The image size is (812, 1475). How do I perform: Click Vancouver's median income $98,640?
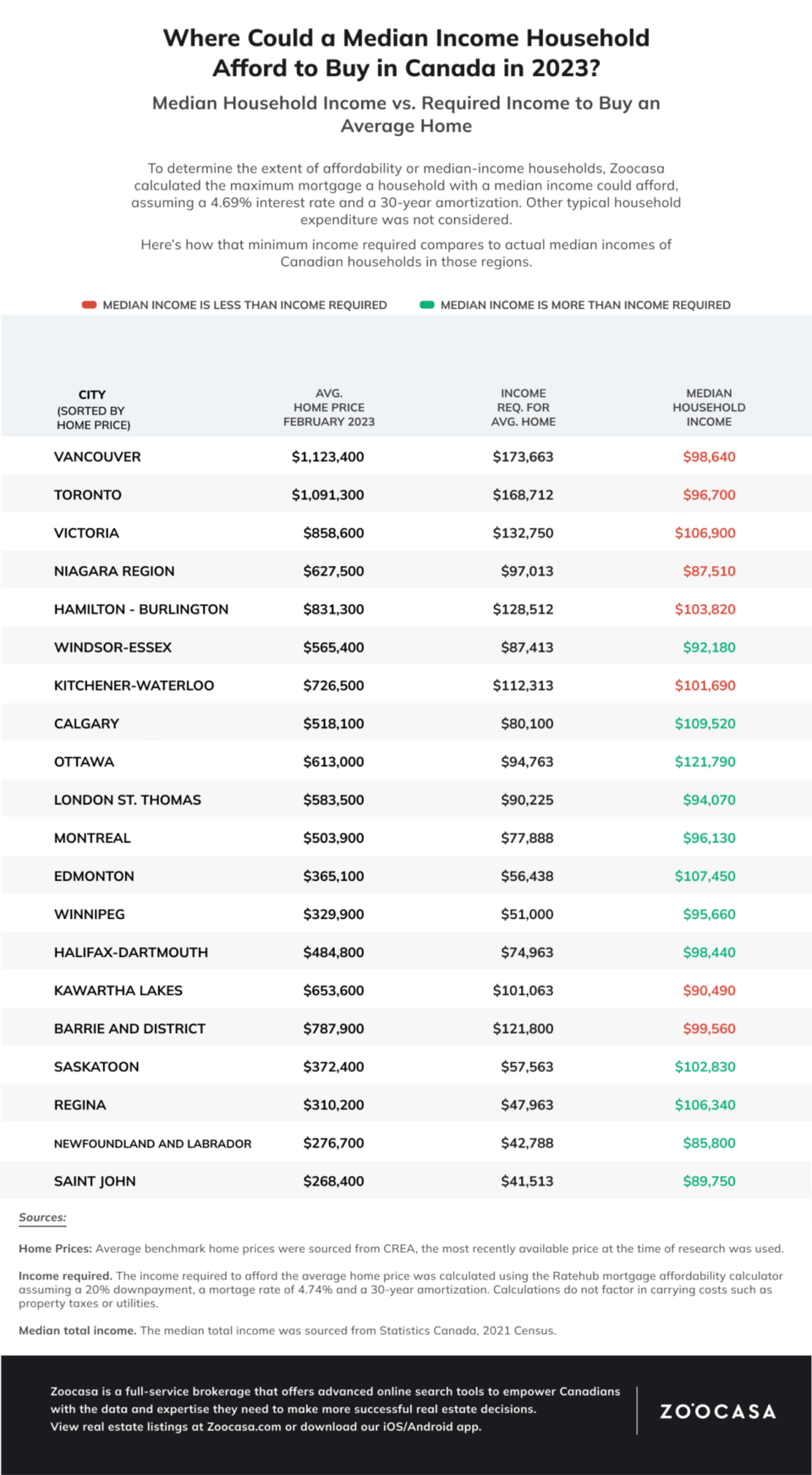pyautogui.click(x=710, y=457)
